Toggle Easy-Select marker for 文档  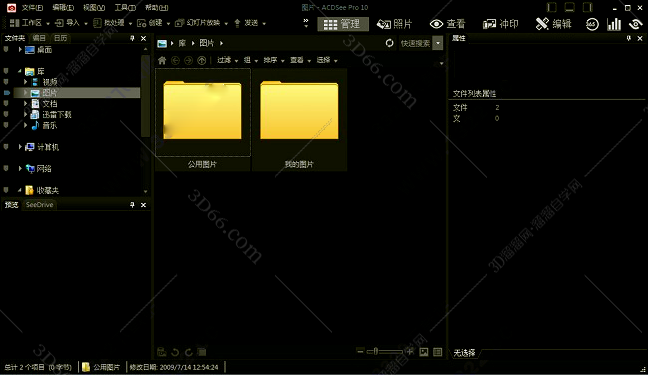(x=6, y=103)
